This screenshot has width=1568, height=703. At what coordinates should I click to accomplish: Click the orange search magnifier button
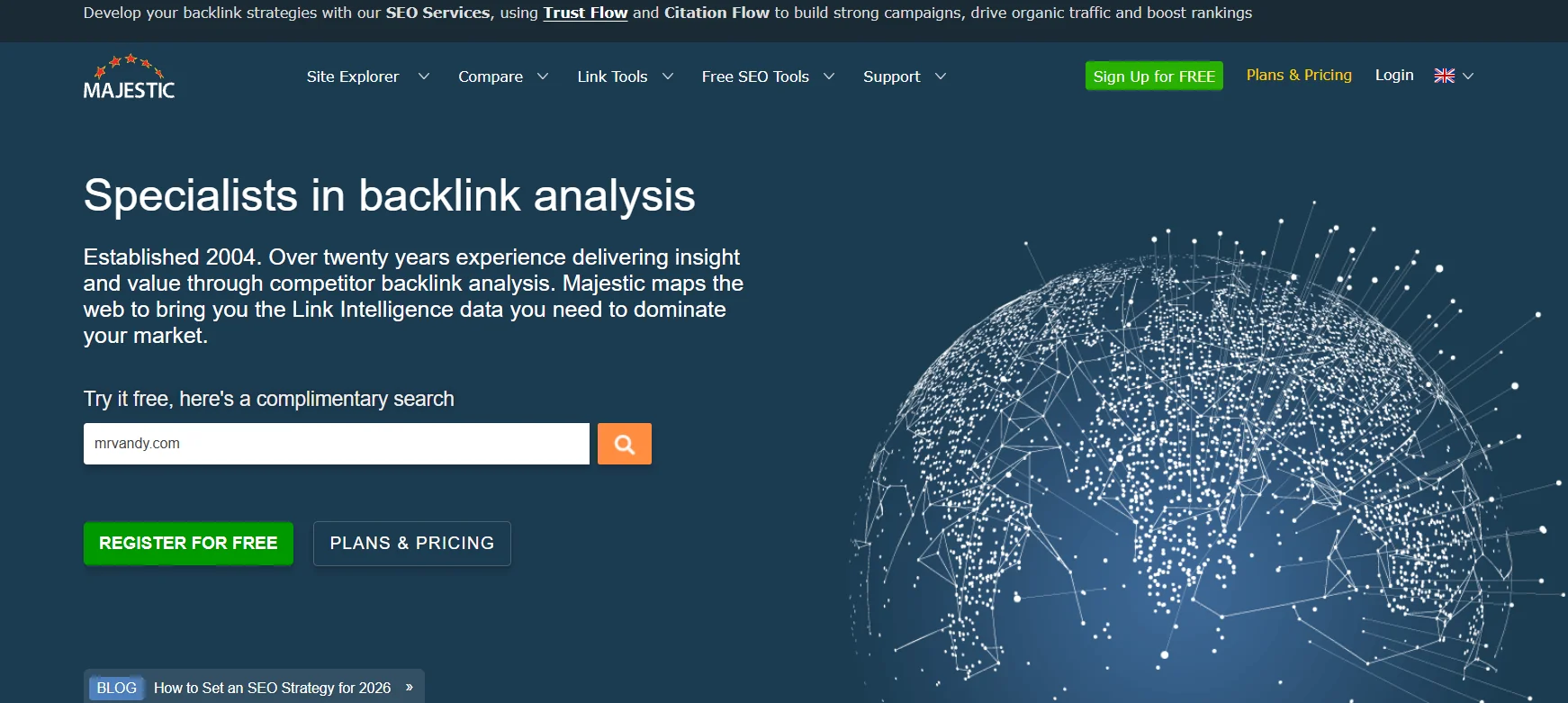pos(624,444)
